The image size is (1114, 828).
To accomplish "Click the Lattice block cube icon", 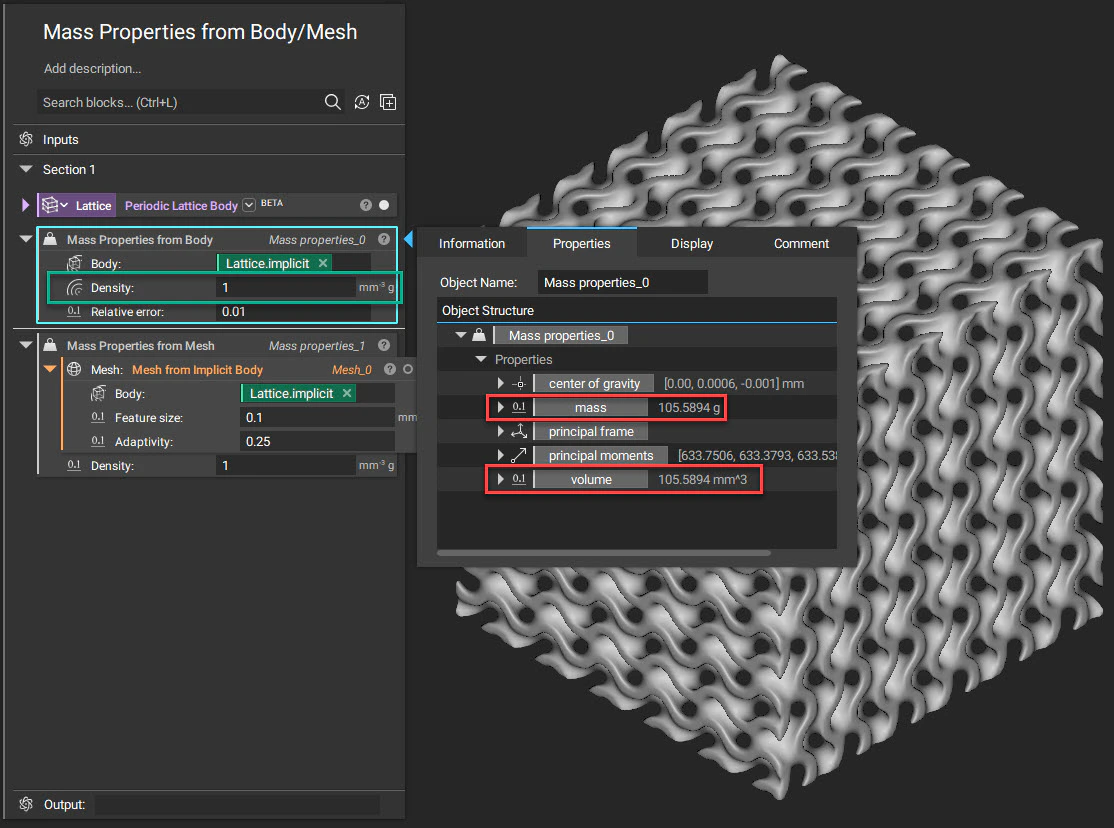I will click(50, 205).
